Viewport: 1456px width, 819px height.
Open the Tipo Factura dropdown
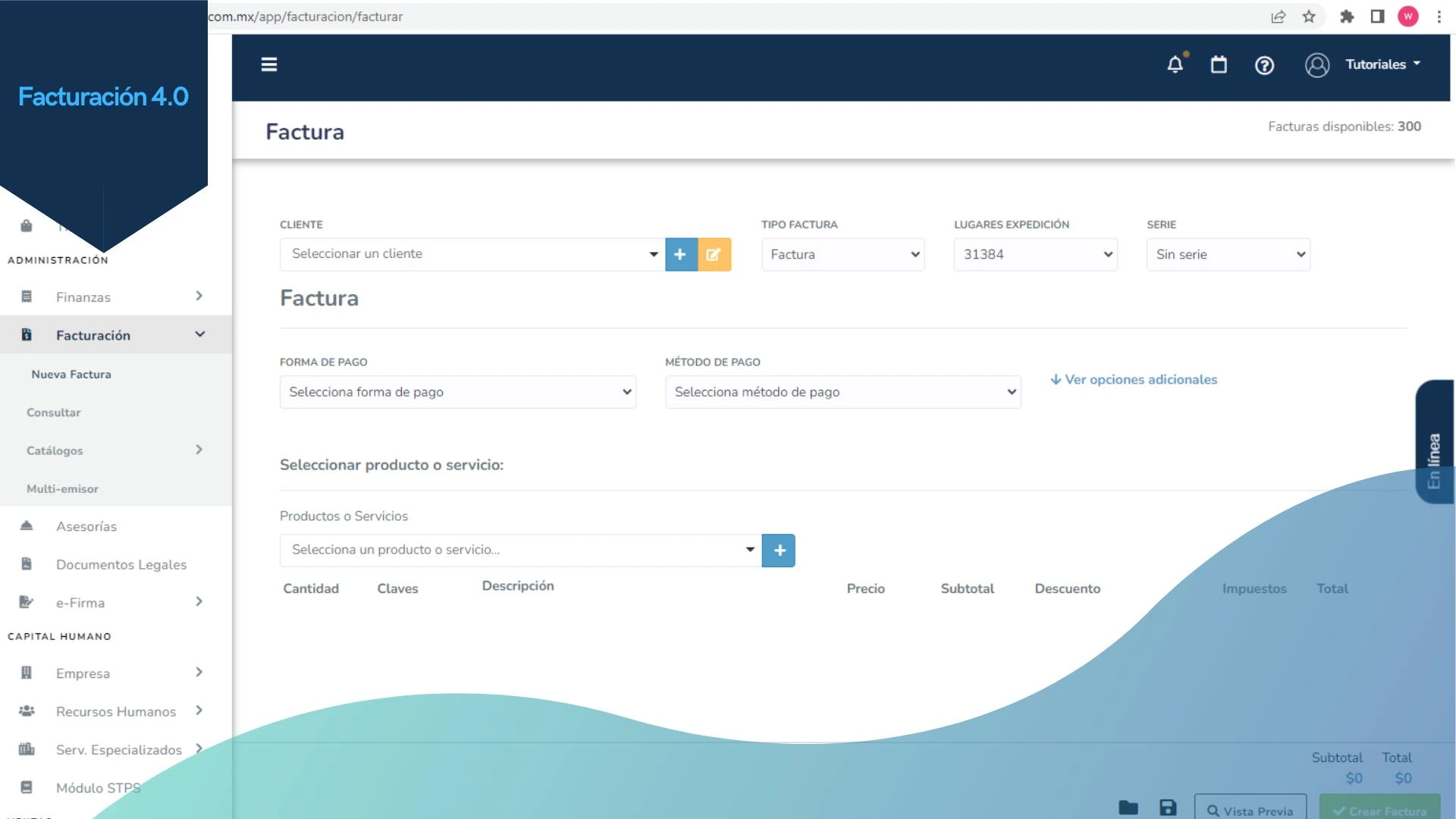click(x=843, y=255)
